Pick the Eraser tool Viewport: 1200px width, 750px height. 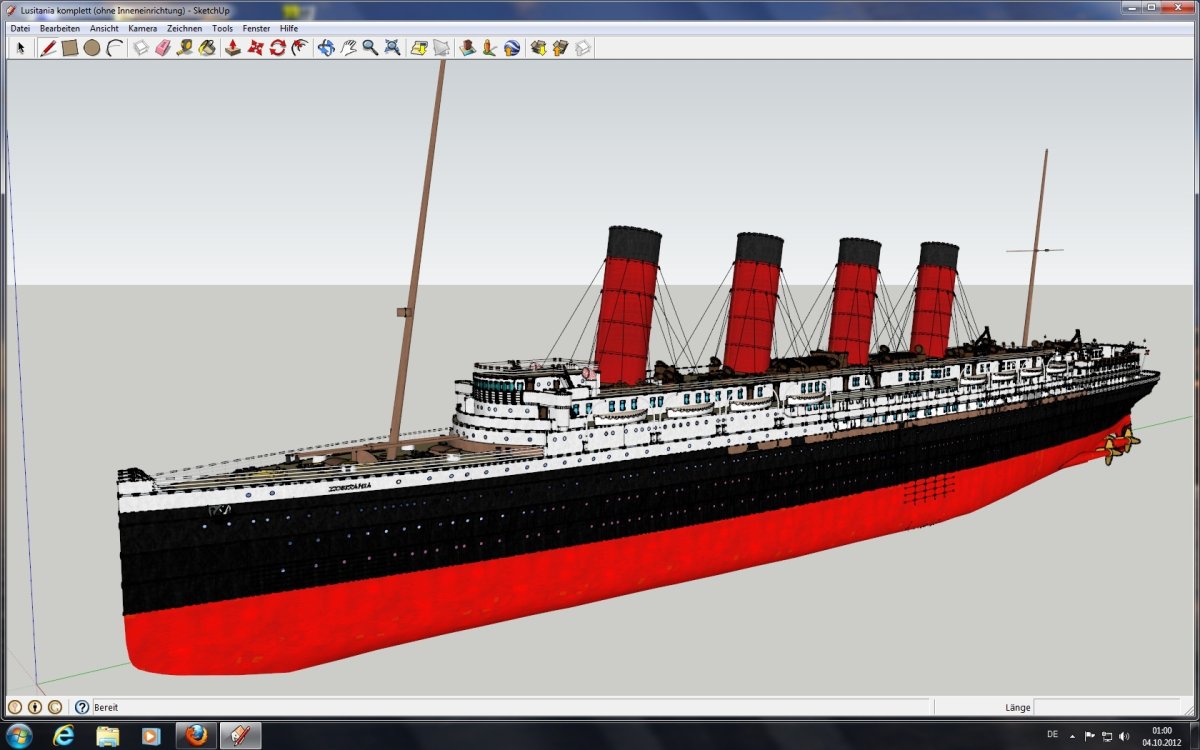pyautogui.click(x=162, y=48)
